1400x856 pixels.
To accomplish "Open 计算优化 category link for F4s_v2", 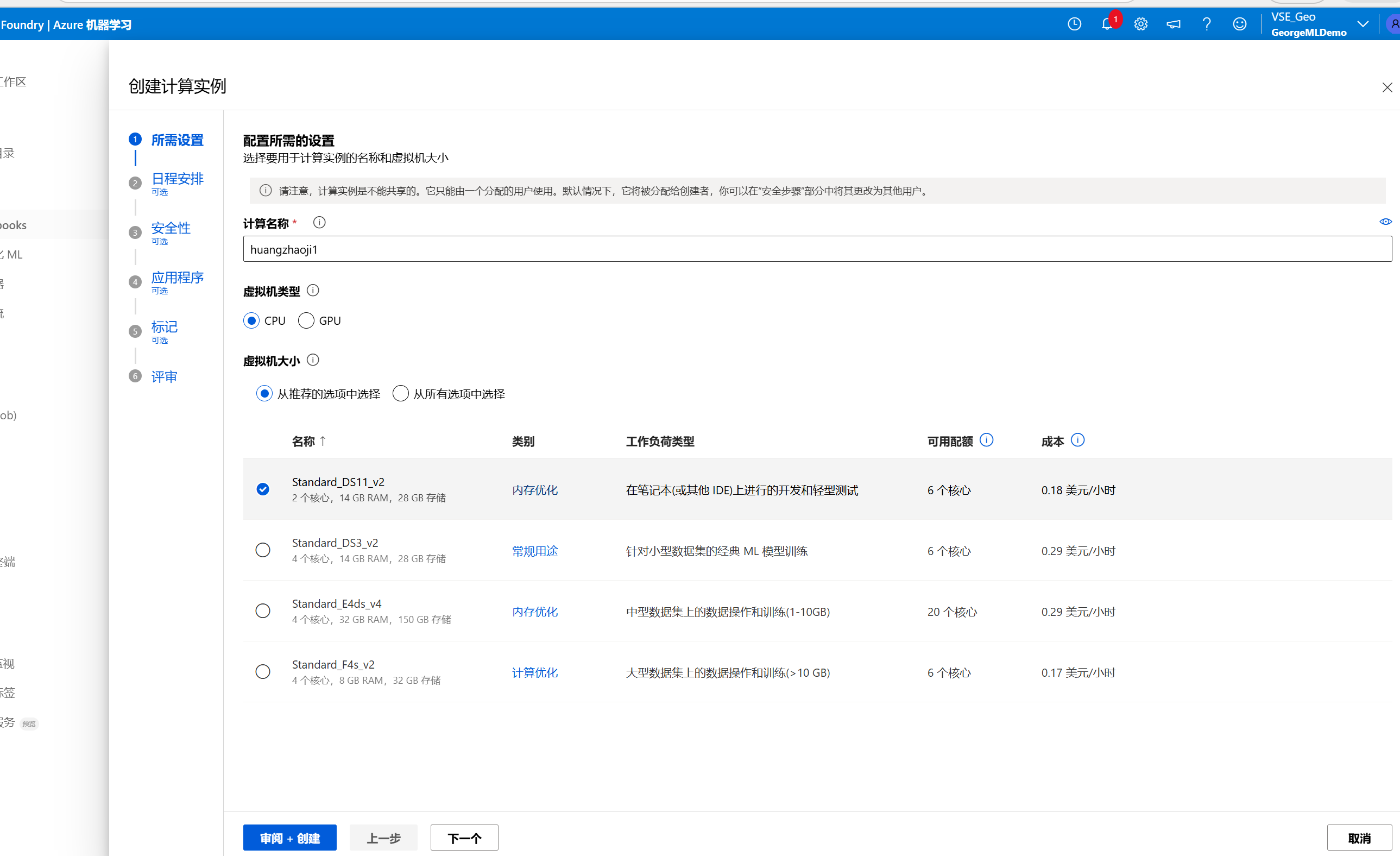I will 534,673.
